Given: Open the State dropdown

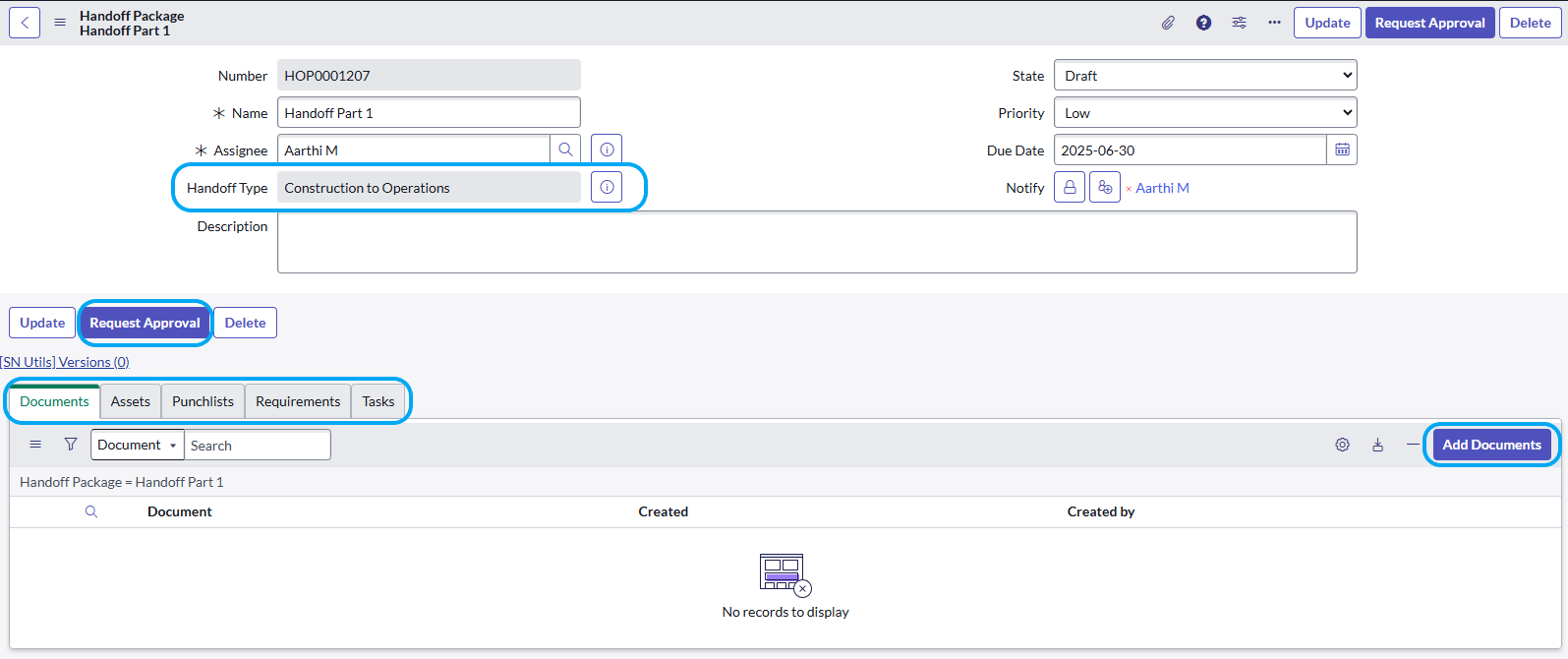Looking at the screenshot, I should tap(1204, 76).
